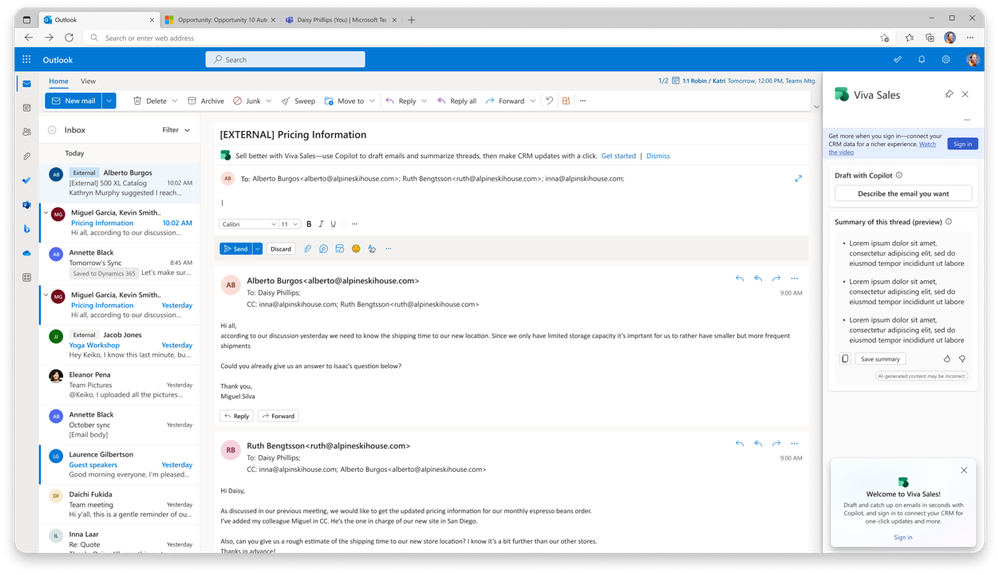
Task: Collapse the 10:02 AM Pricing Information conversation
Action: (x=46, y=213)
